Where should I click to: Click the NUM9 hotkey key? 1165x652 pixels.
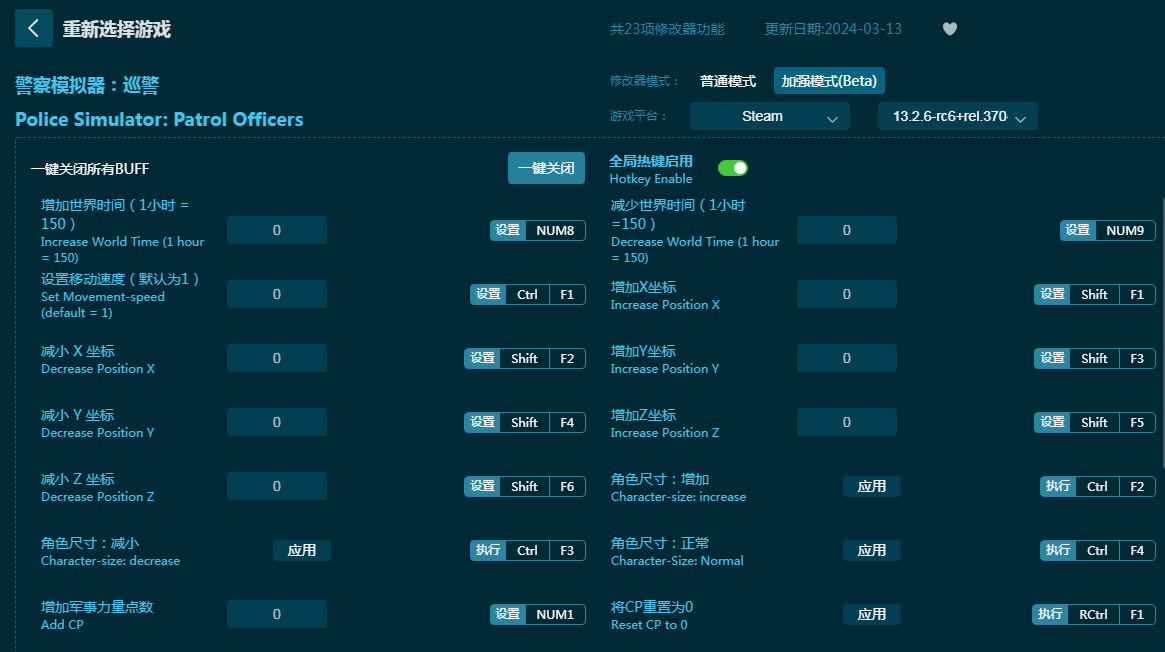point(1125,230)
